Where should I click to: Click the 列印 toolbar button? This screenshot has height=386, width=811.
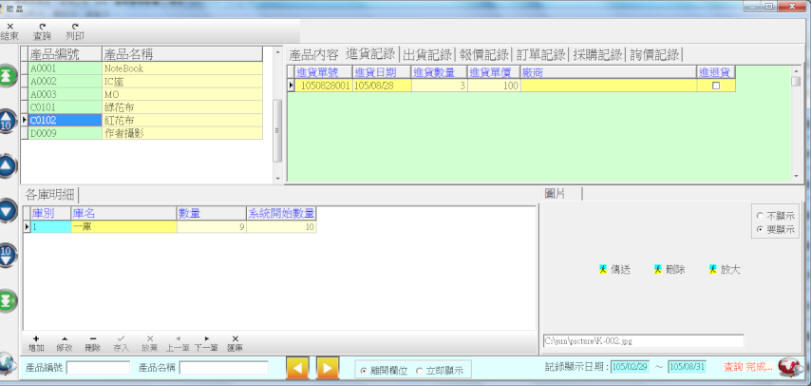(x=75, y=32)
